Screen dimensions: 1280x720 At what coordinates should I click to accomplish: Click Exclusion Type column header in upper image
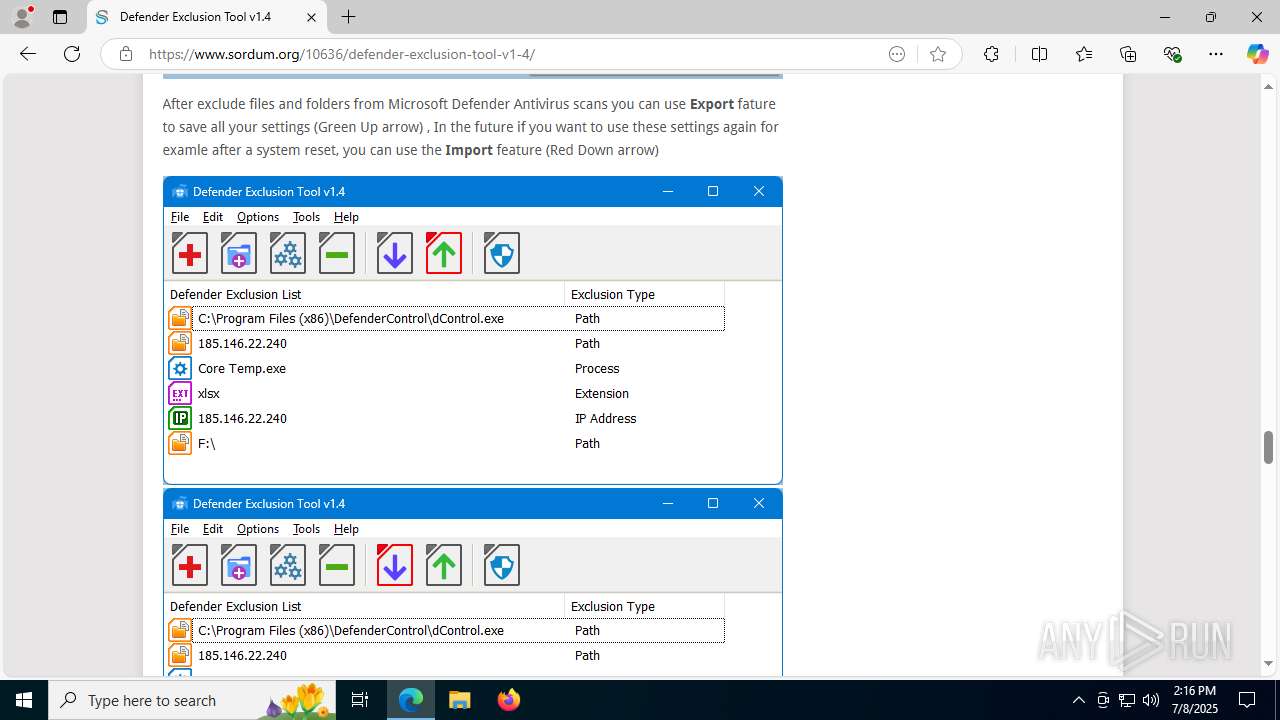pyautogui.click(x=644, y=294)
